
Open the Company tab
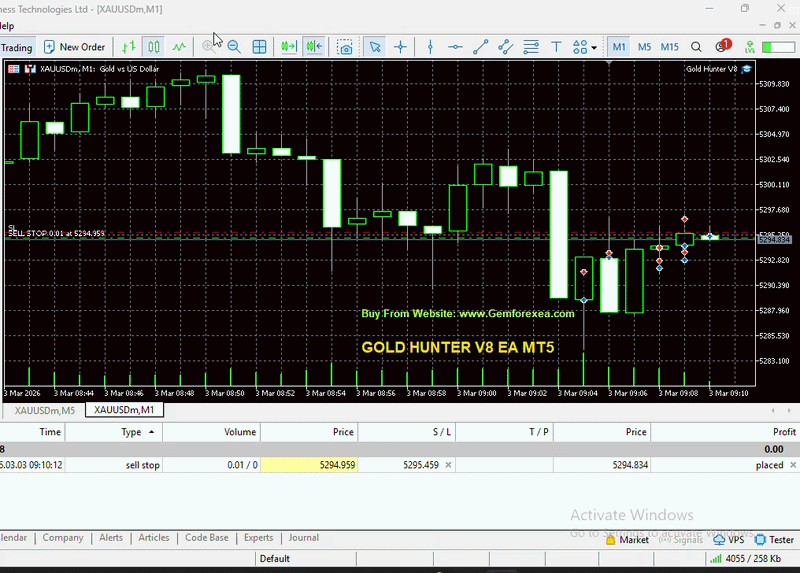pyautogui.click(x=63, y=538)
